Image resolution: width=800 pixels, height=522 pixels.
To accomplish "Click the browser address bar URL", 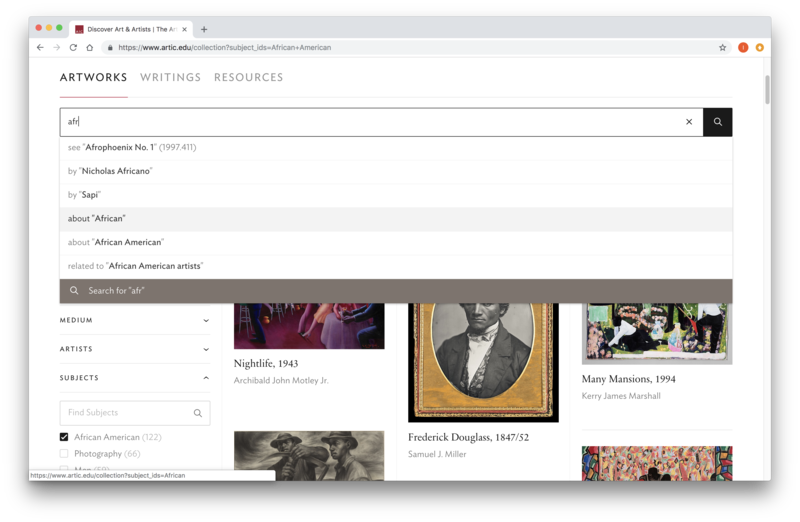I will point(224,47).
